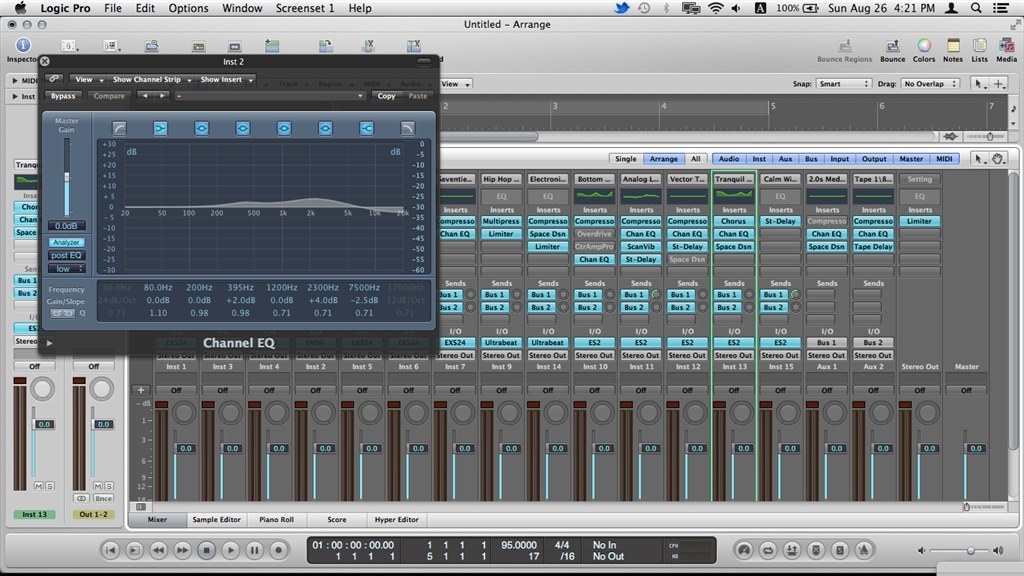
Task: Toggle the 2300Hz parametric band icon
Action: pyautogui.click(x=325, y=128)
